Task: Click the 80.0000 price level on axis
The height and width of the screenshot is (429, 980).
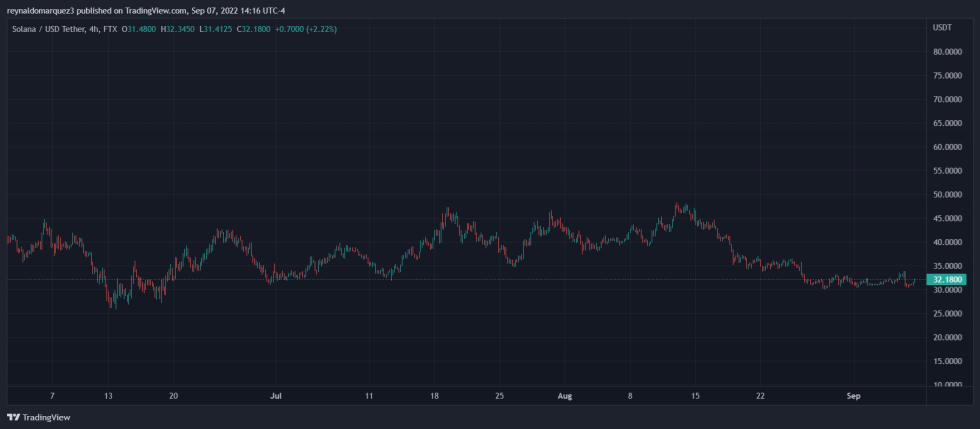Action: (946, 52)
